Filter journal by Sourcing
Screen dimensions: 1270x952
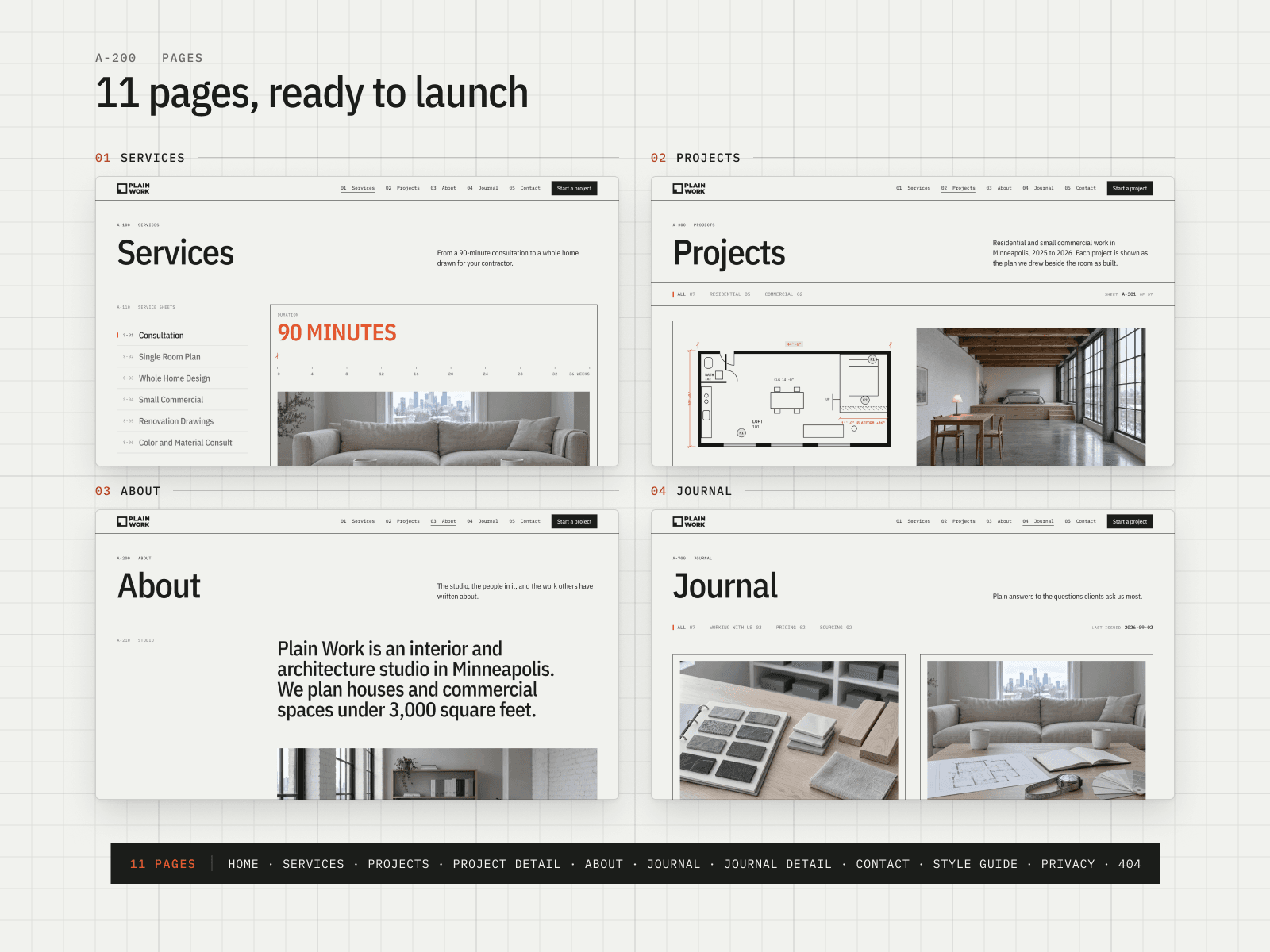pos(836,628)
